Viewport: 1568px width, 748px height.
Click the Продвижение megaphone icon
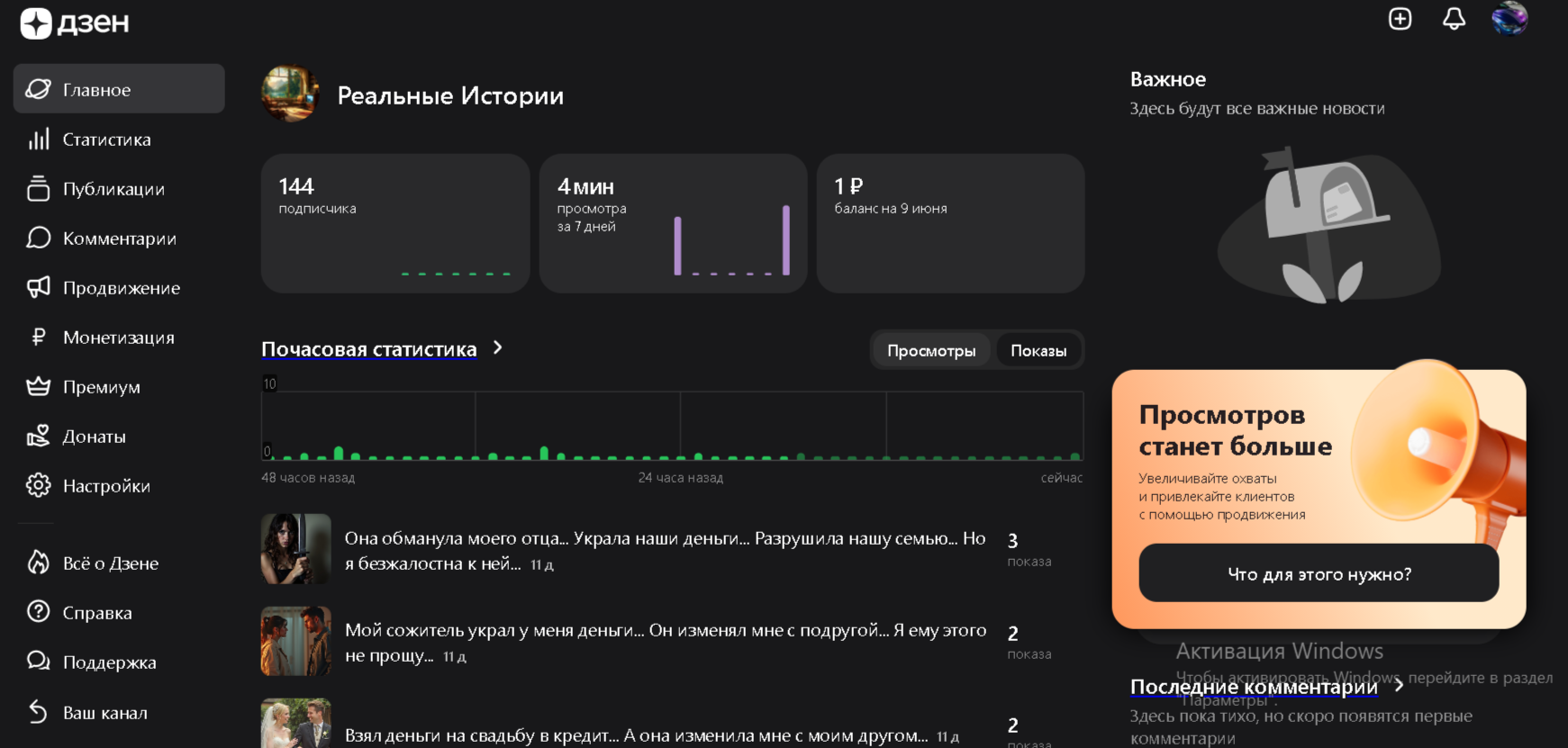(x=38, y=288)
